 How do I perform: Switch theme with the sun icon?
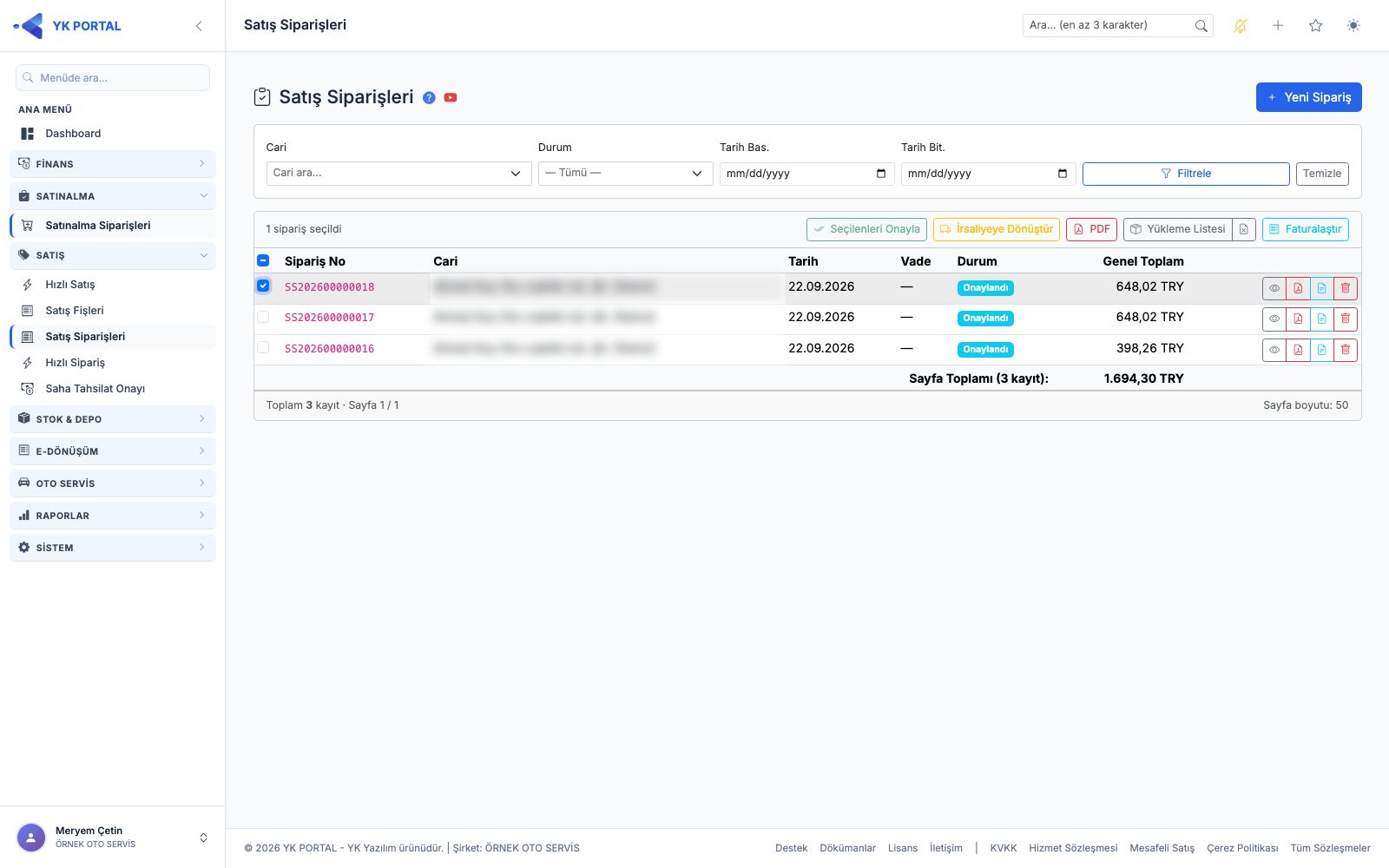(x=1353, y=26)
